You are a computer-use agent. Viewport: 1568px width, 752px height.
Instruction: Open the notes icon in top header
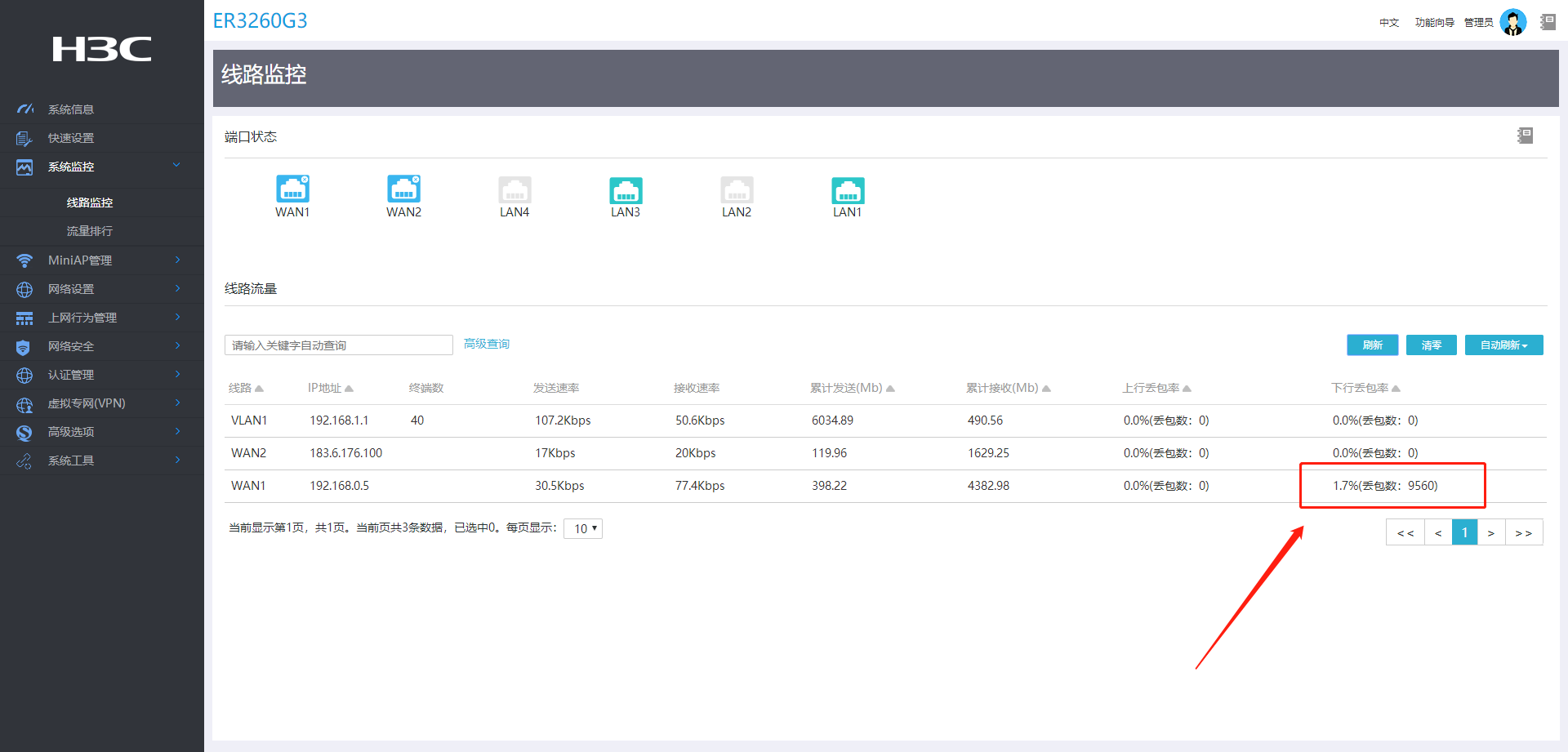[x=1548, y=22]
